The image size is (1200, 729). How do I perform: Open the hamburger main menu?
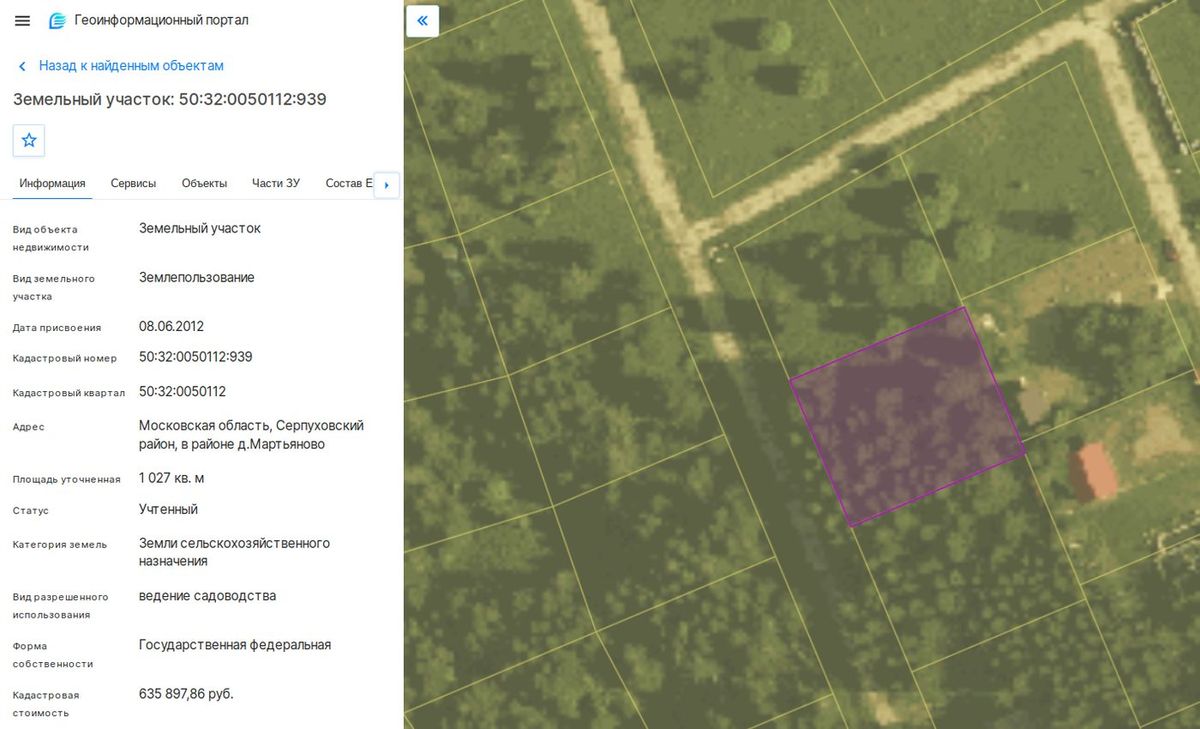click(x=23, y=21)
